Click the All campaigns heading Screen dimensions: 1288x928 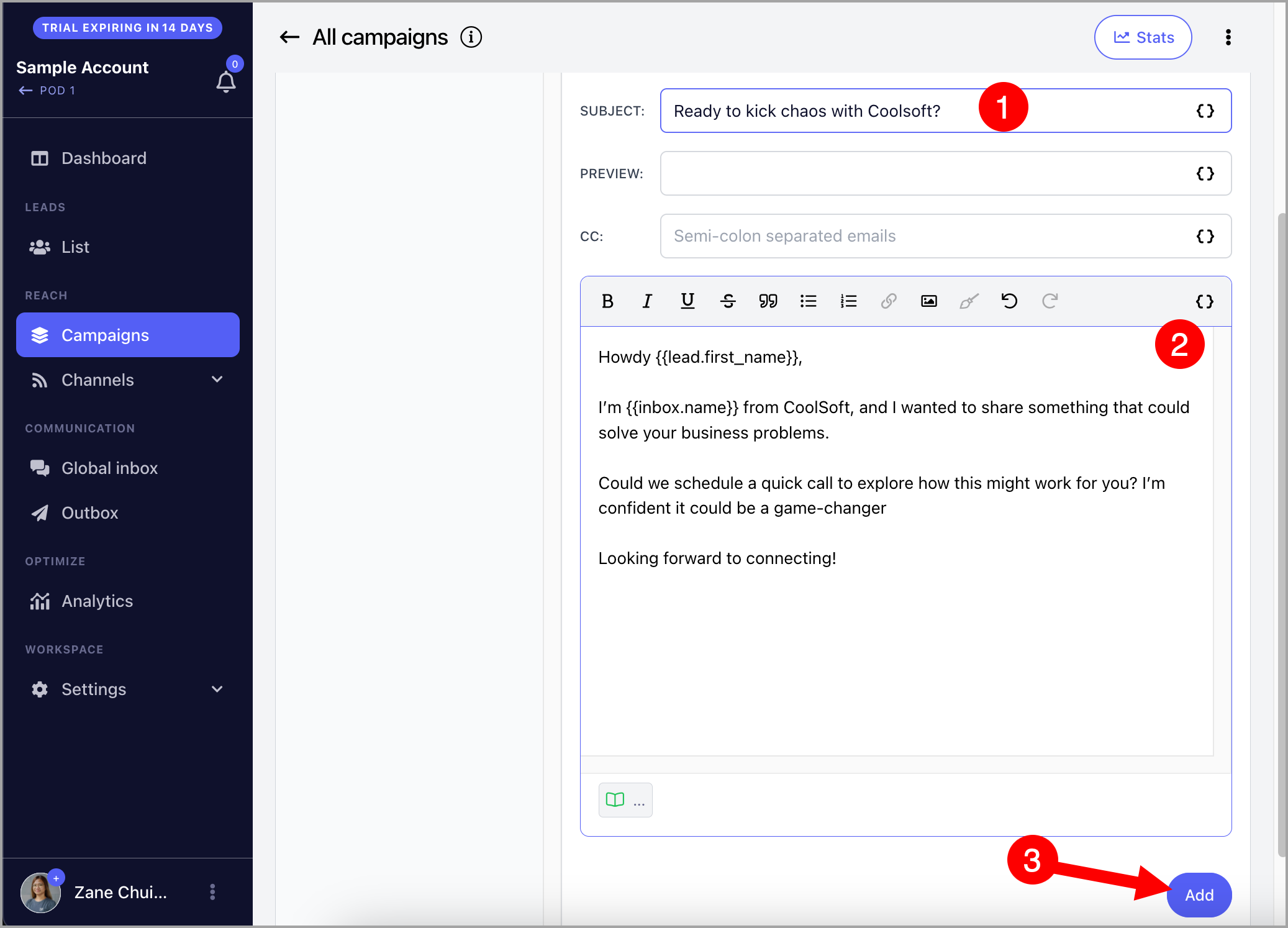tap(380, 37)
